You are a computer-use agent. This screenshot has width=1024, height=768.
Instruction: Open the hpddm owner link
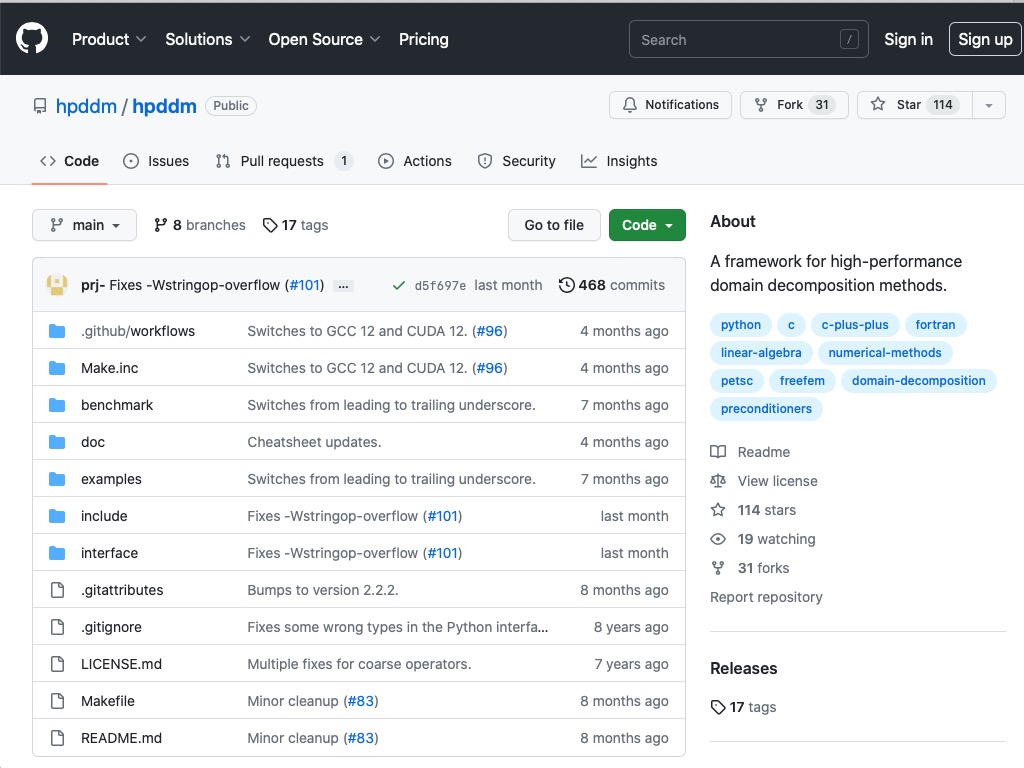[x=86, y=106]
